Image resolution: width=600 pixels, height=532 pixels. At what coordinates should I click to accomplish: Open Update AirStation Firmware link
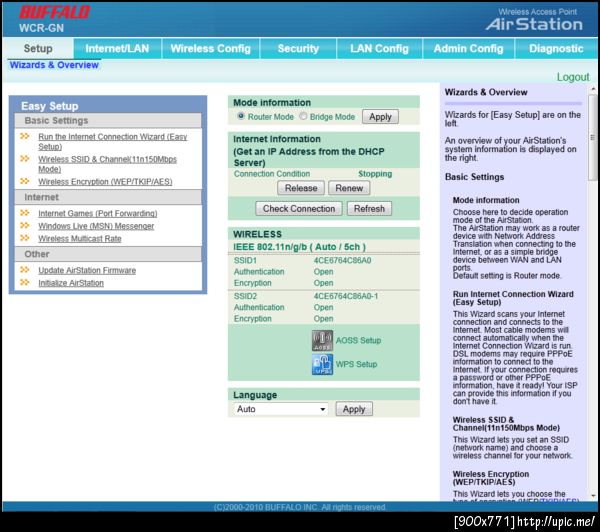pos(87,270)
